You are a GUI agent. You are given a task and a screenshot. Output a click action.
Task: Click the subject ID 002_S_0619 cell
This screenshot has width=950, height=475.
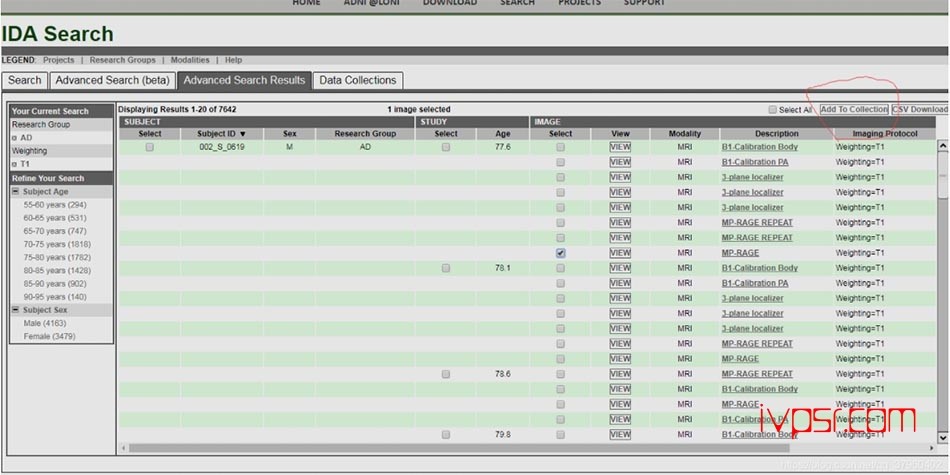222,147
